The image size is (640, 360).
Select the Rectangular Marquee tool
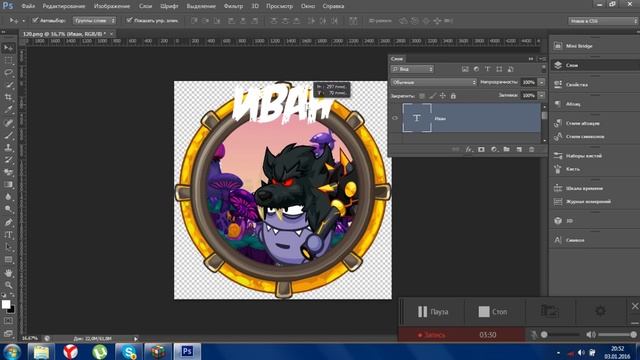click(8, 60)
